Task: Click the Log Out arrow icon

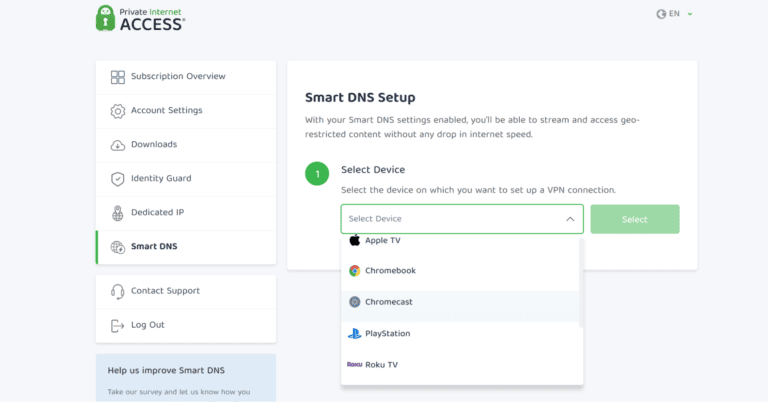Action: [118, 325]
